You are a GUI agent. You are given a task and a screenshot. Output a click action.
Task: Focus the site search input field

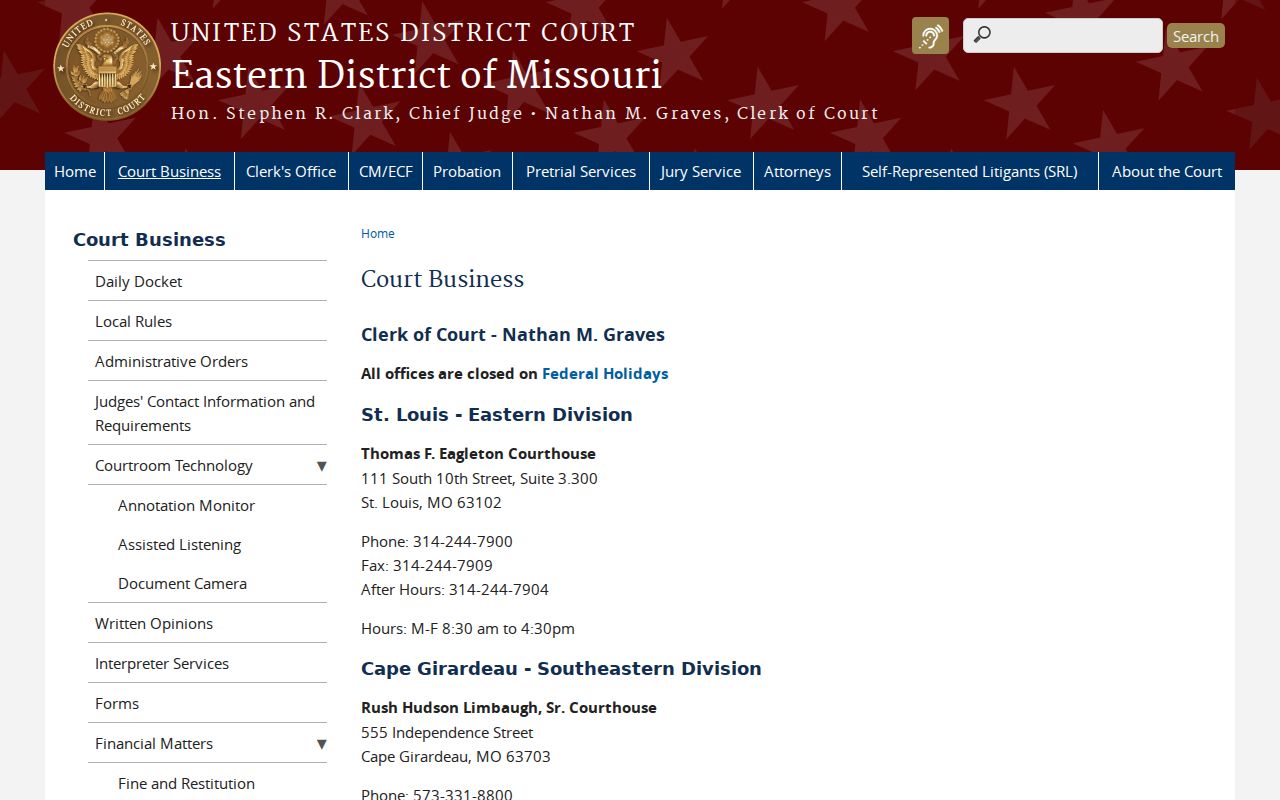pos(1063,35)
